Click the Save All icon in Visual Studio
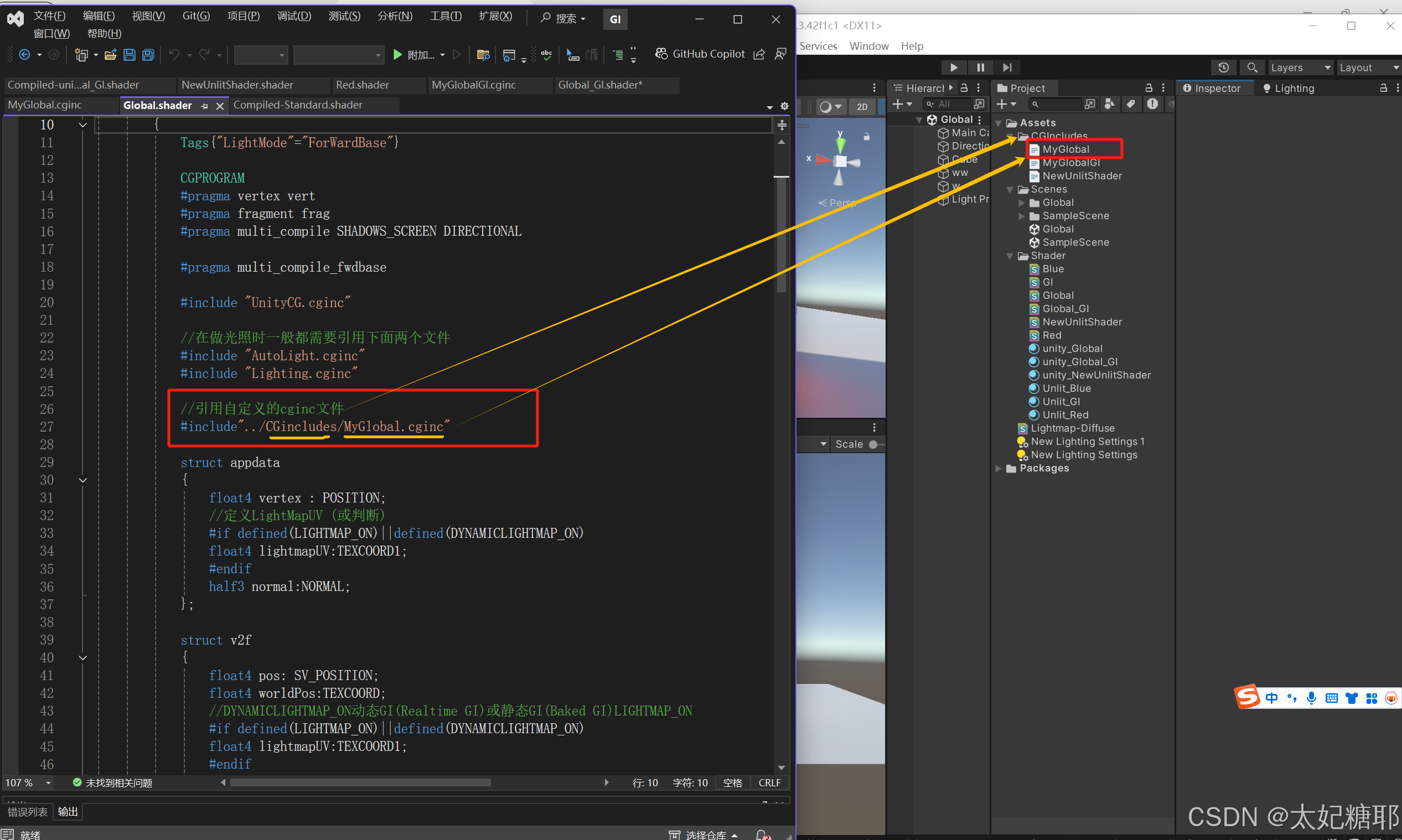The width and height of the screenshot is (1402, 840). pos(148,55)
